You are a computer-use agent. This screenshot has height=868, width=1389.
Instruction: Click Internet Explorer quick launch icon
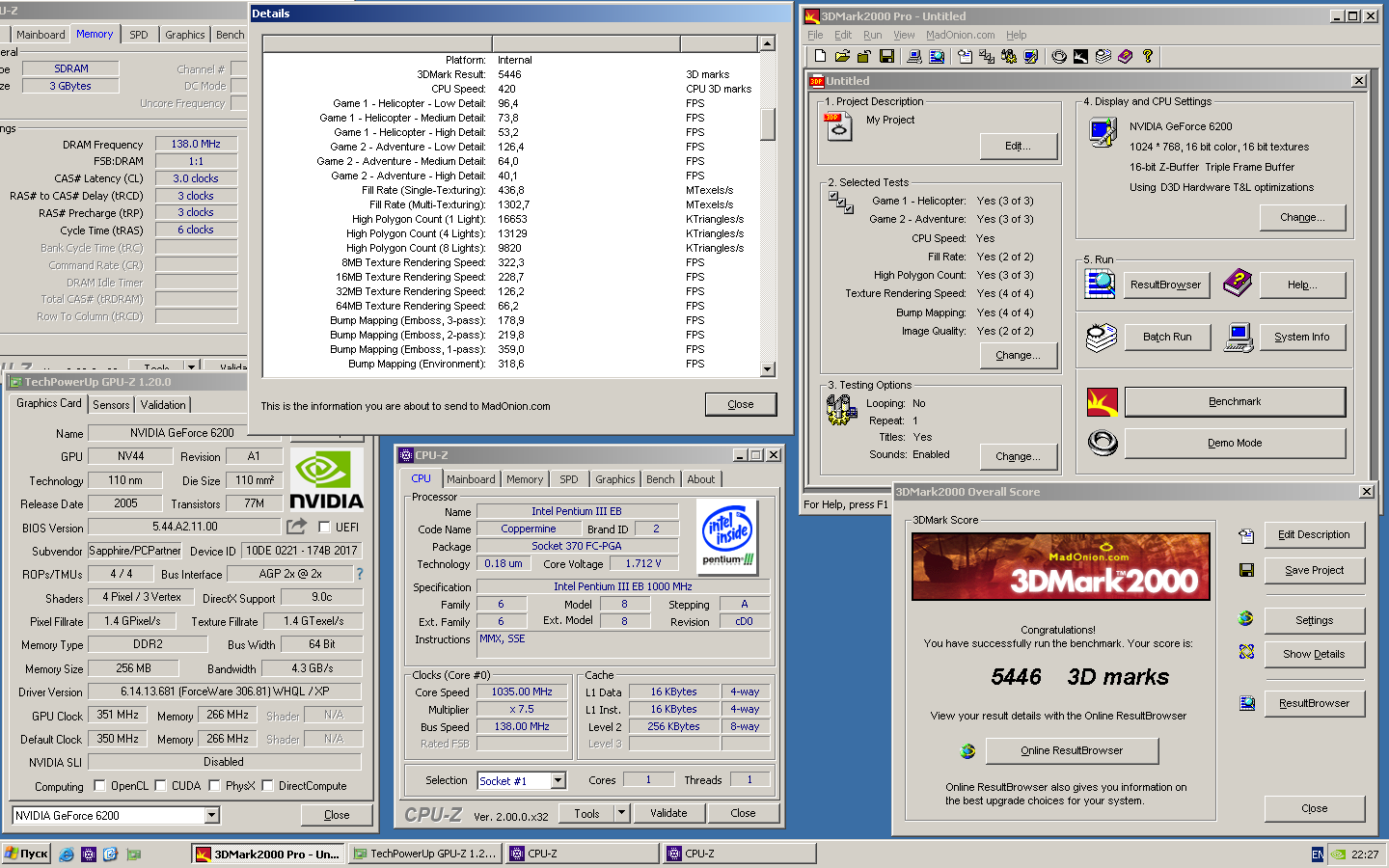(67, 854)
